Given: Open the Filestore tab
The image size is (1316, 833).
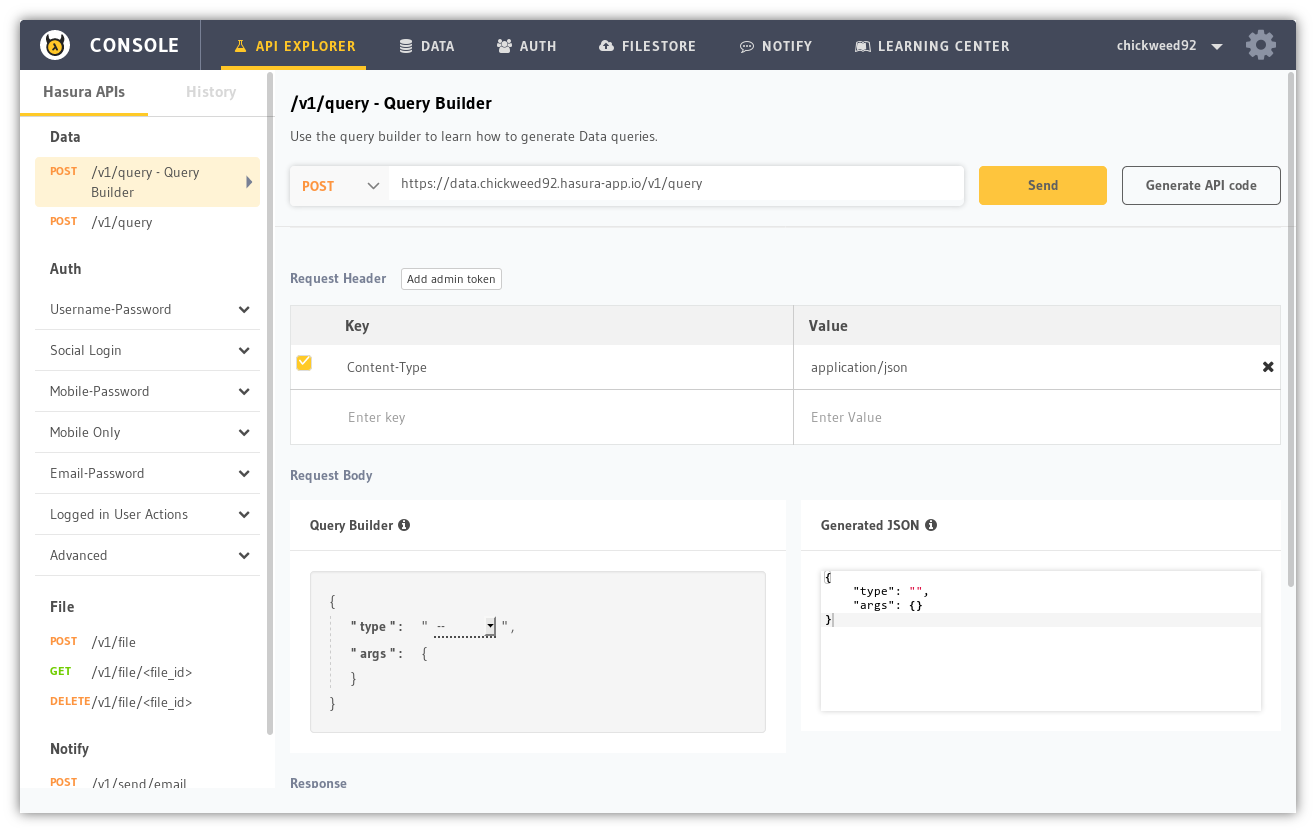Looking at the screenshot, I should click(647, 46).
